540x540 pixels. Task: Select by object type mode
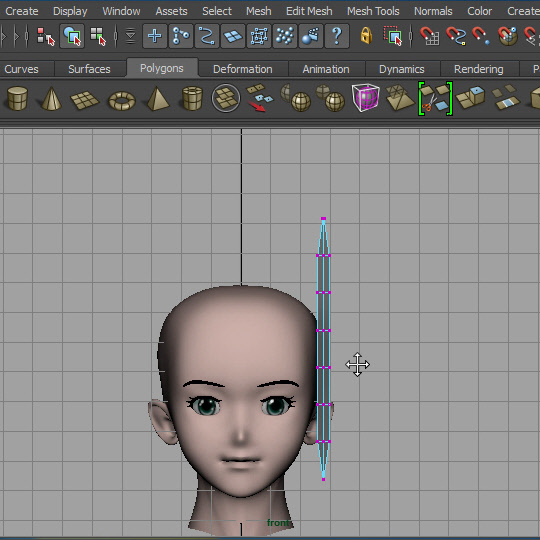coord(72,36)
